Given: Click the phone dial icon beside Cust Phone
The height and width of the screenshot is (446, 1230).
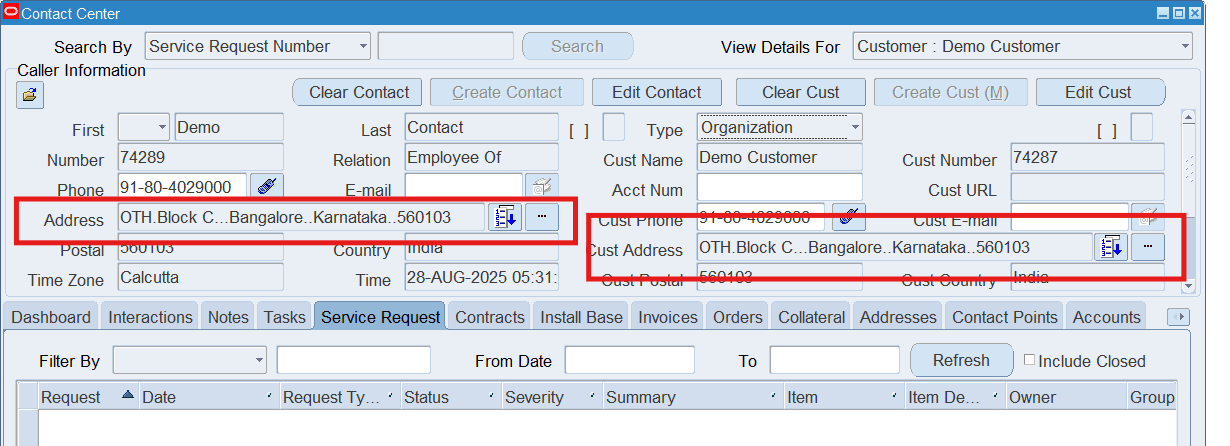Looking at the screenshot, I should coord(848,216).
